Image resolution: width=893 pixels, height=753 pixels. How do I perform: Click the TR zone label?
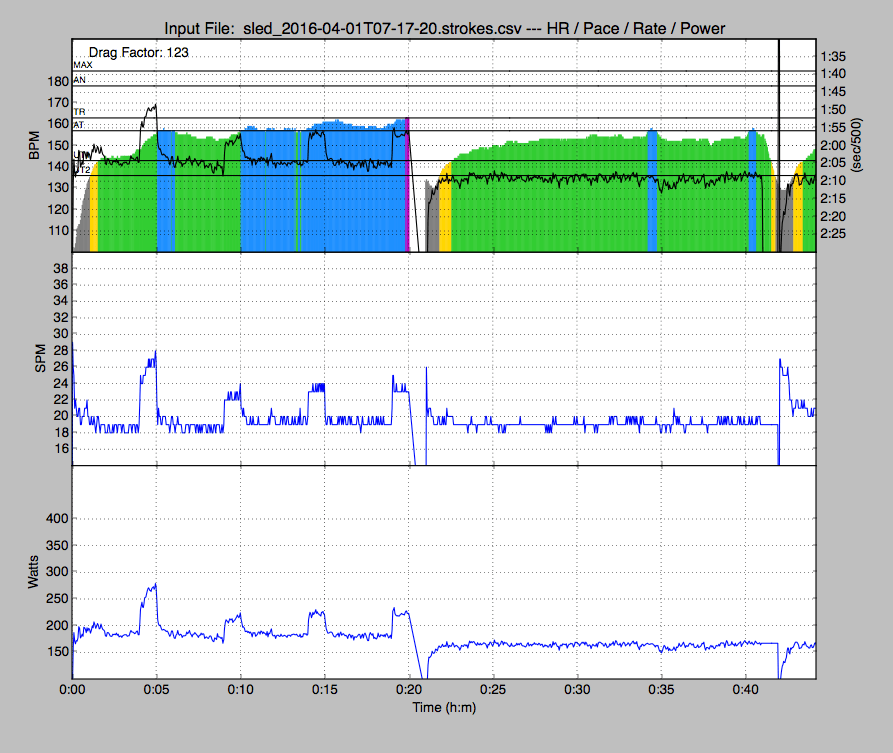click(80, 113)
